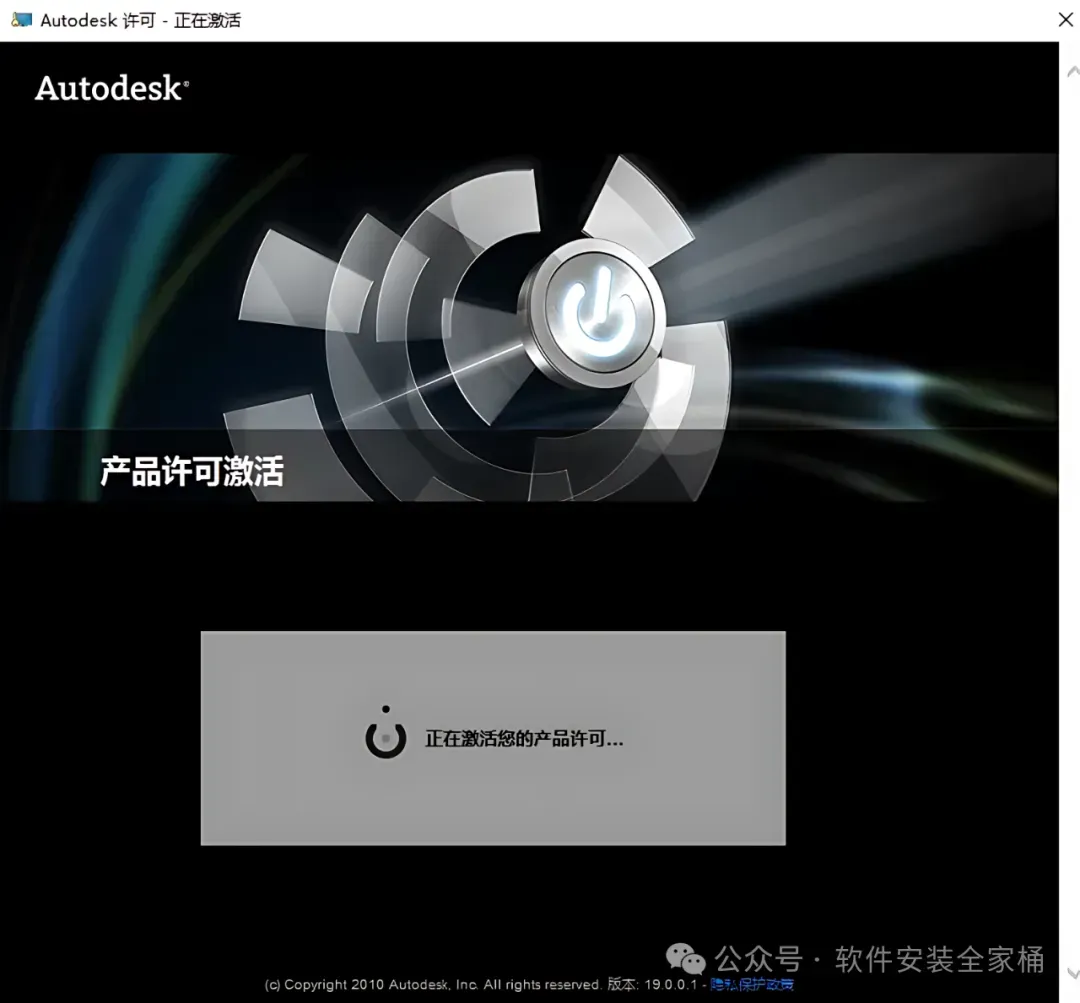Click the scrollbar down arrow

1073,973
